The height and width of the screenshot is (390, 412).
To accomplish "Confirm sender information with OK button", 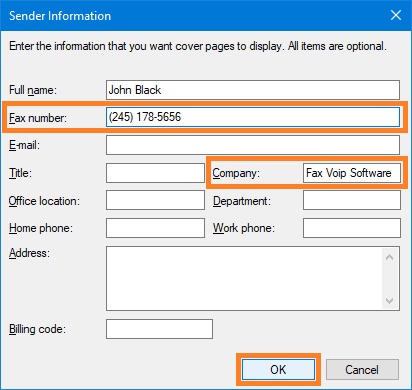I will click(278, 369).
